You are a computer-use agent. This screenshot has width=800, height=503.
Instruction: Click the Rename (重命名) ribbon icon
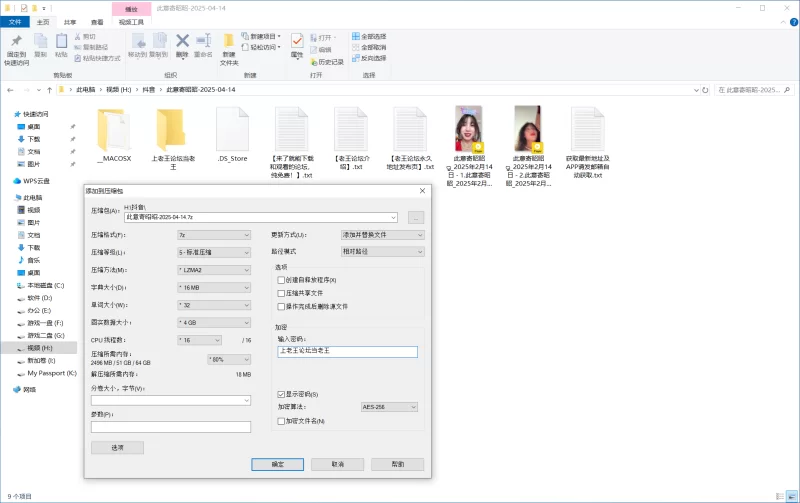pyautogui.click(x=203, y=41)
